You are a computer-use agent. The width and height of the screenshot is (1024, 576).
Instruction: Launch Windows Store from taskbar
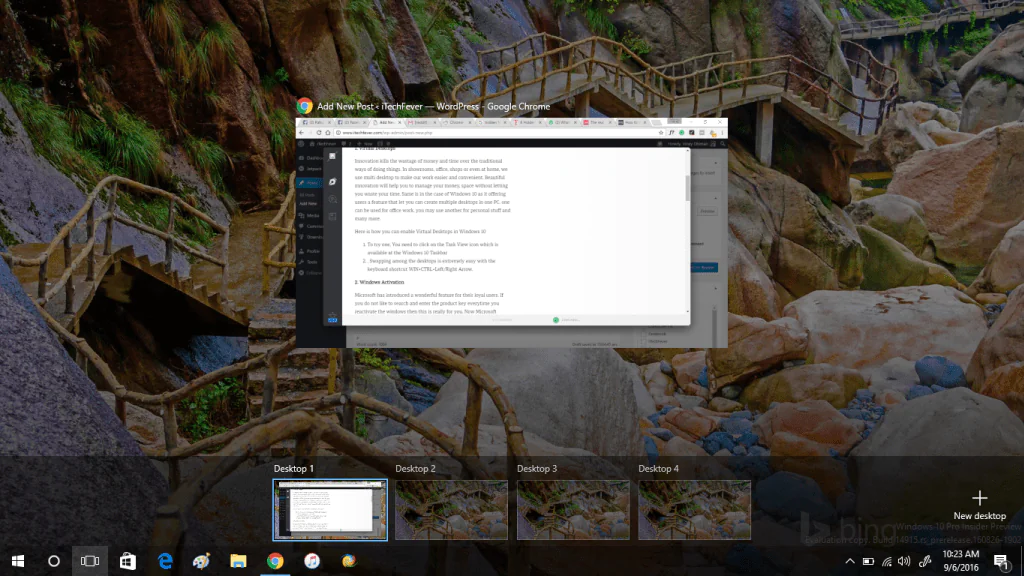(x=127, y=561)
